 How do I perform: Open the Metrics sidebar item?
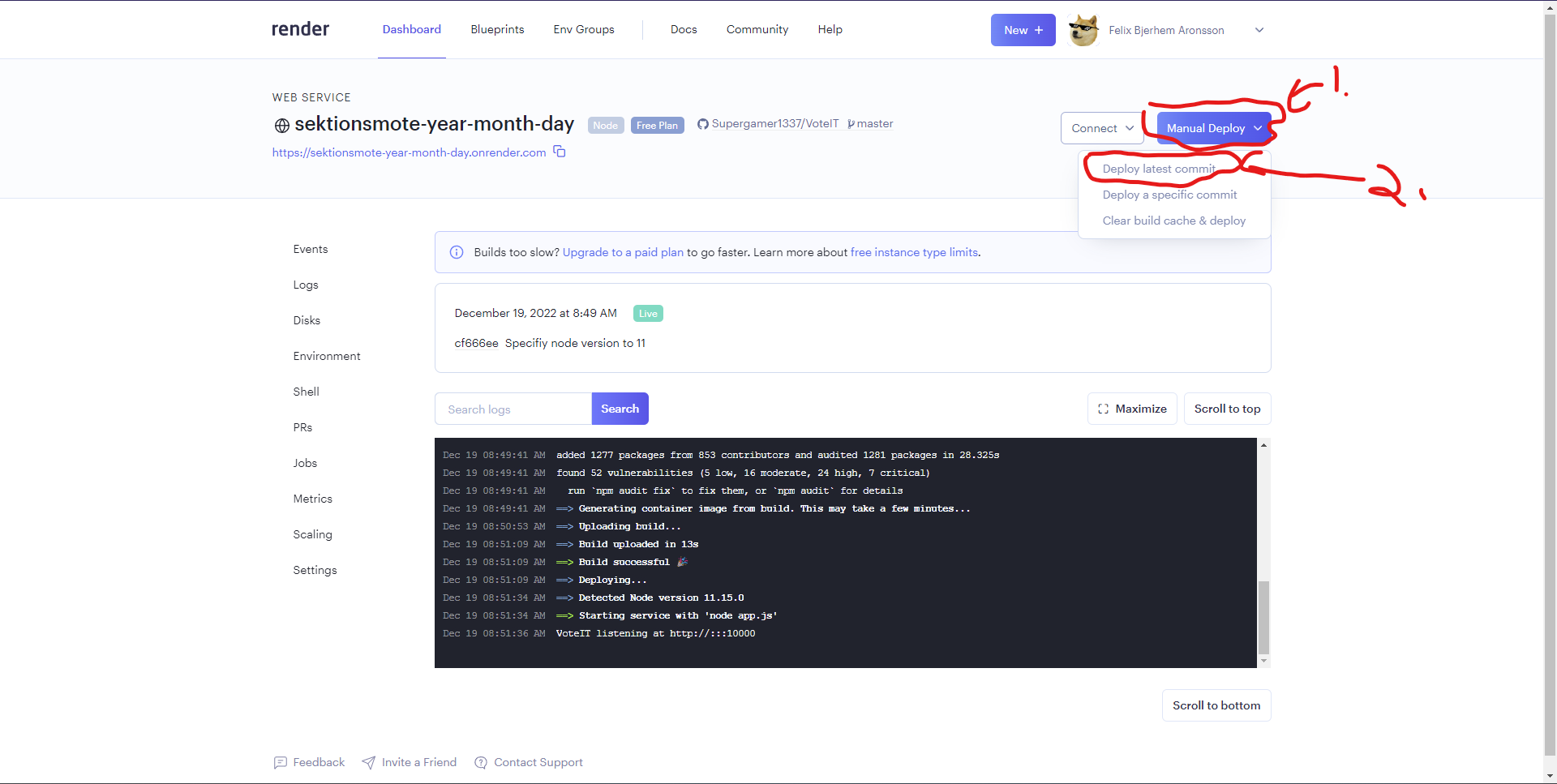click(312, 499)
